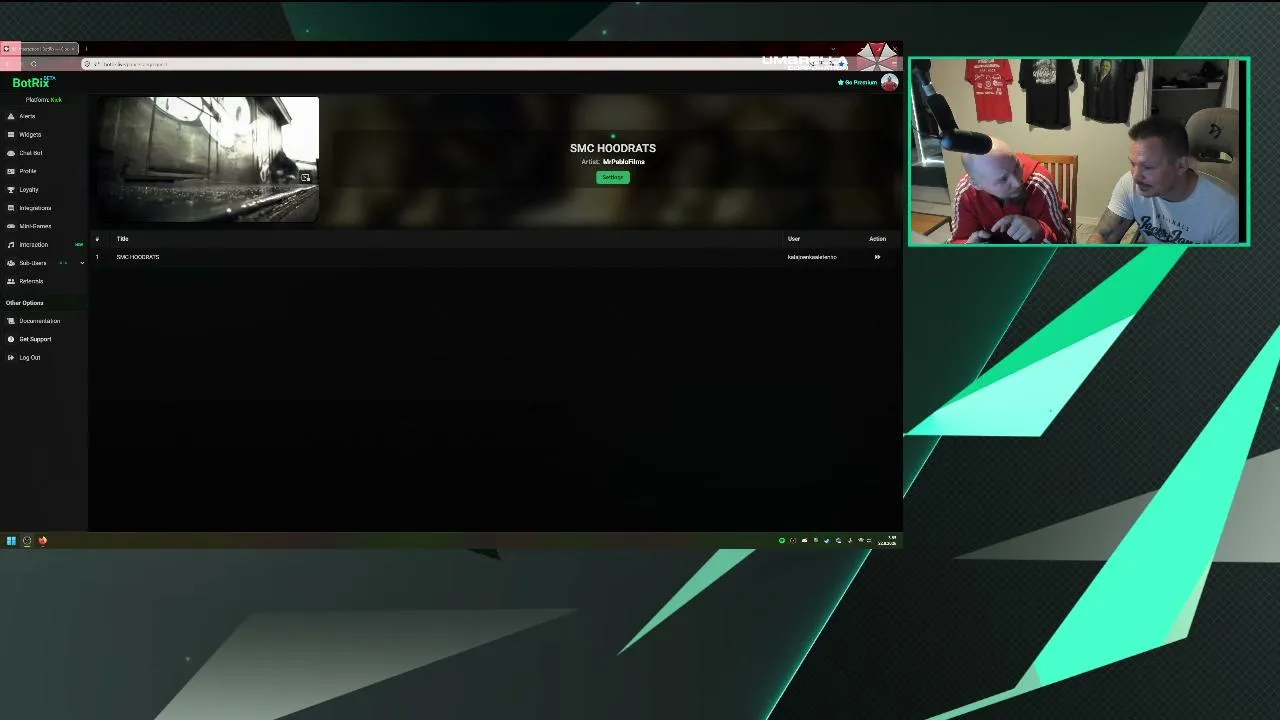1280x720 pixels.
Task: Open the Mini-Games section
Action: 35,226
